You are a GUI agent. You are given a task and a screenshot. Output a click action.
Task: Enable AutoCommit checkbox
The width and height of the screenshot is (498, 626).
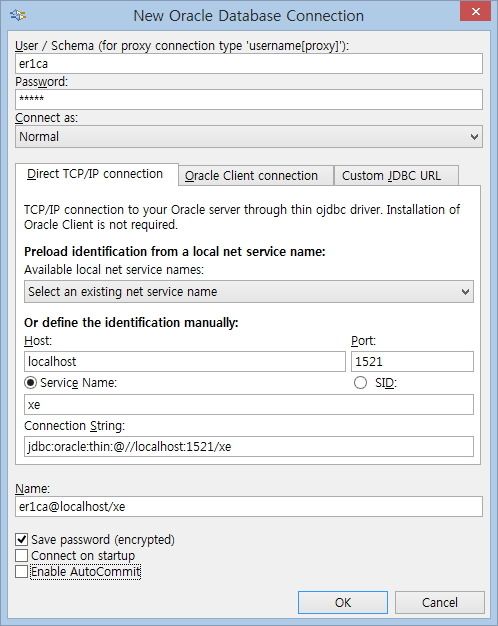click(x=22, y=571)
